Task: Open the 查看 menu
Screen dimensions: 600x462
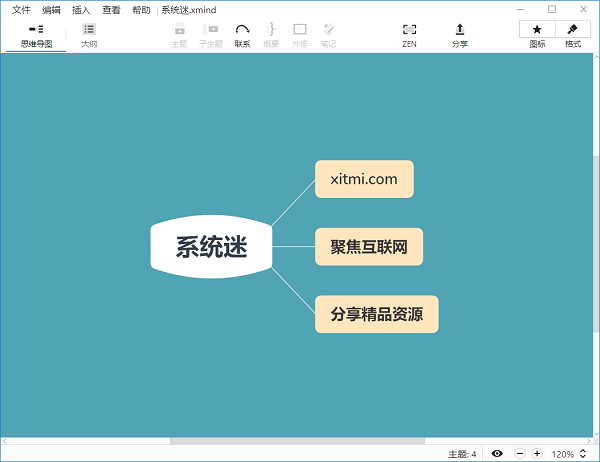Action: click(x=111, y=10)
